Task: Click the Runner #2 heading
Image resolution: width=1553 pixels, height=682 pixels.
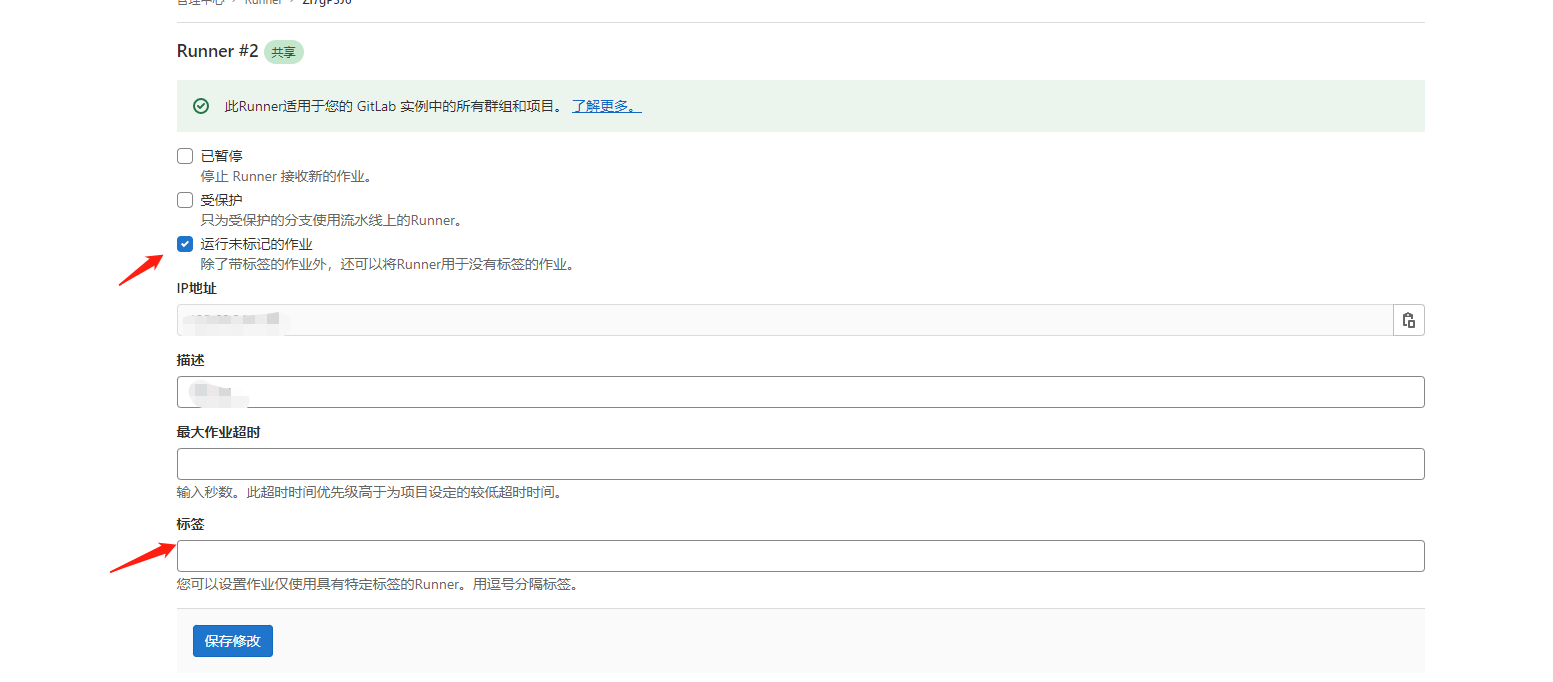Action: click(x=218, y=51)
